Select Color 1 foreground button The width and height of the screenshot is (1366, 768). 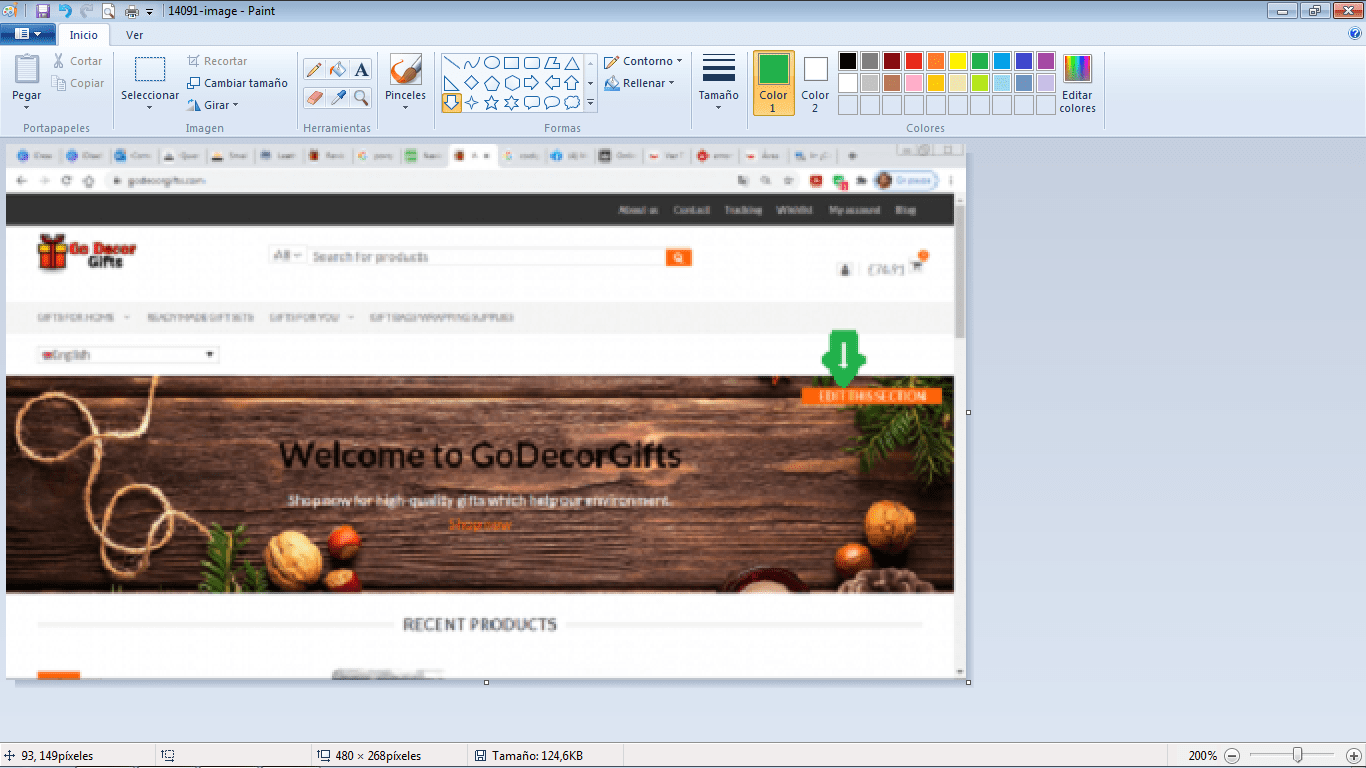click(x=773, y=83)
